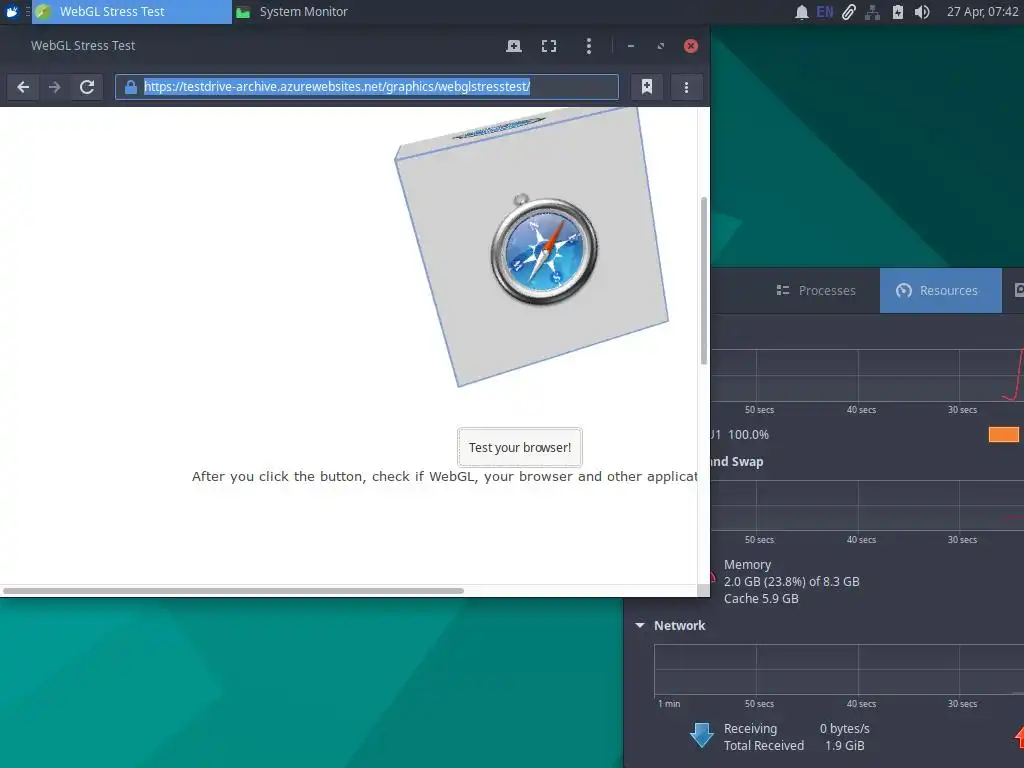Click the Memory usage label text
The width and height of the screenshot is (1024, 768).
click(x=747, y=565)
